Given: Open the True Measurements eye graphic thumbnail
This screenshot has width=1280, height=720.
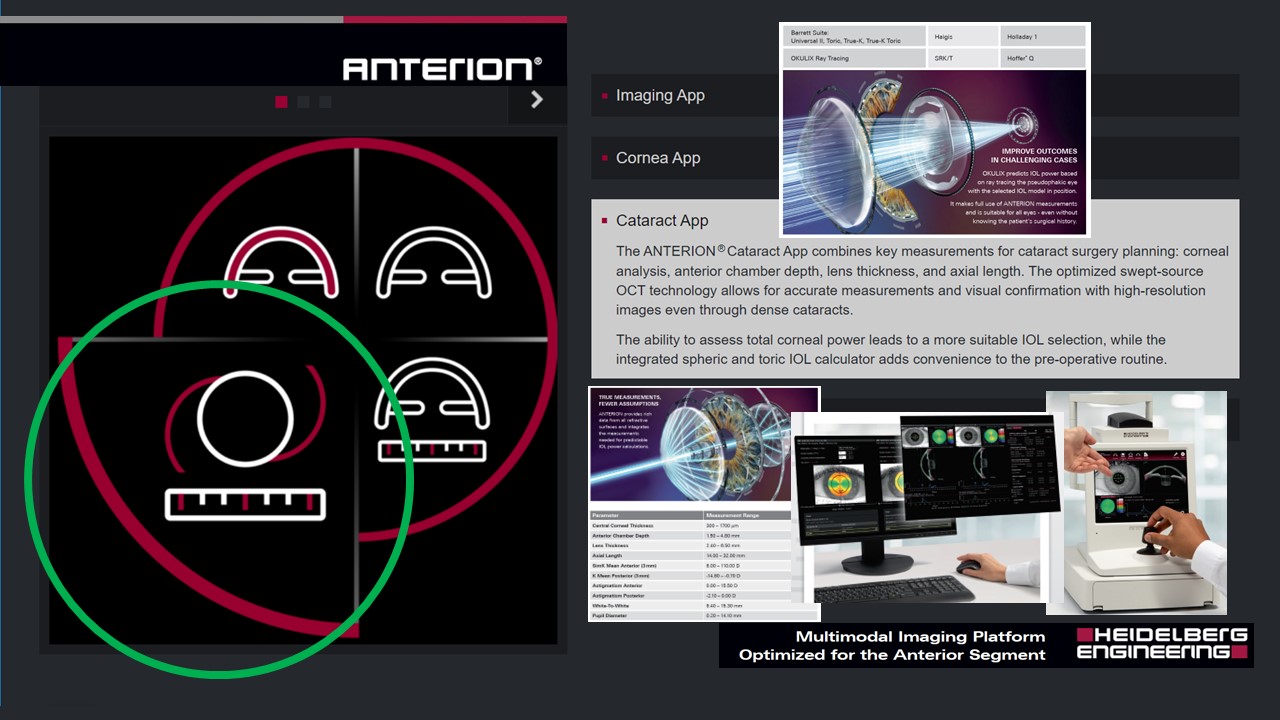Looking at the screenshot, I should (x=704, y=444).
